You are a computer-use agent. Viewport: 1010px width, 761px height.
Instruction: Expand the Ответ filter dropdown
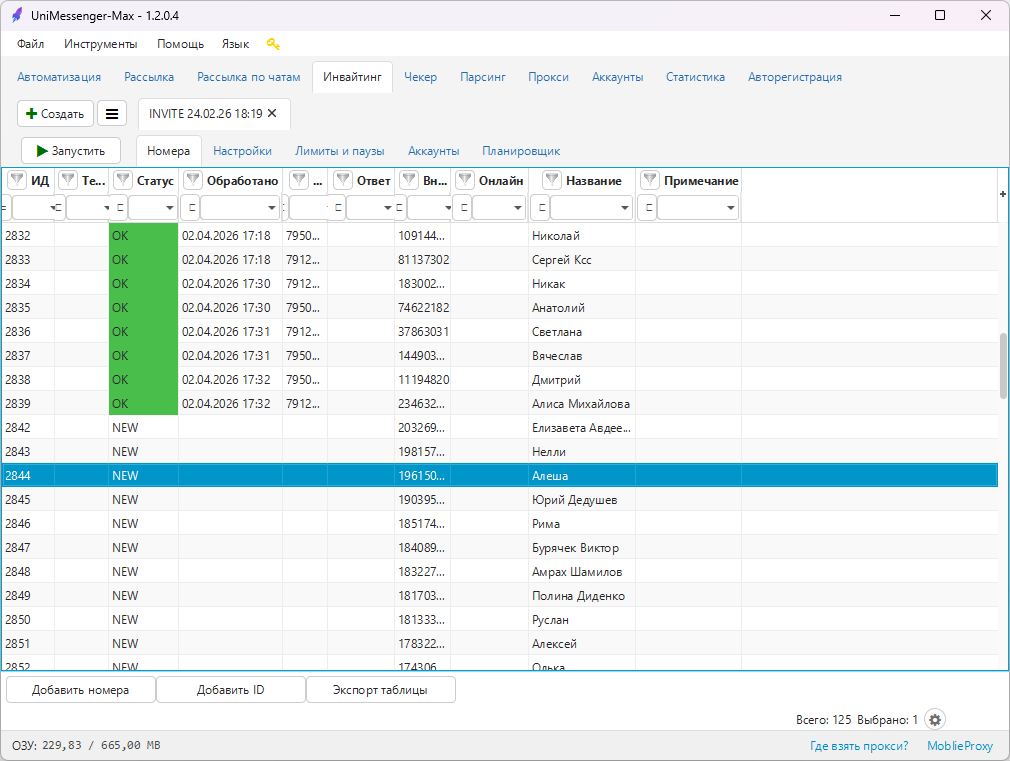click(x=387, y=207)
